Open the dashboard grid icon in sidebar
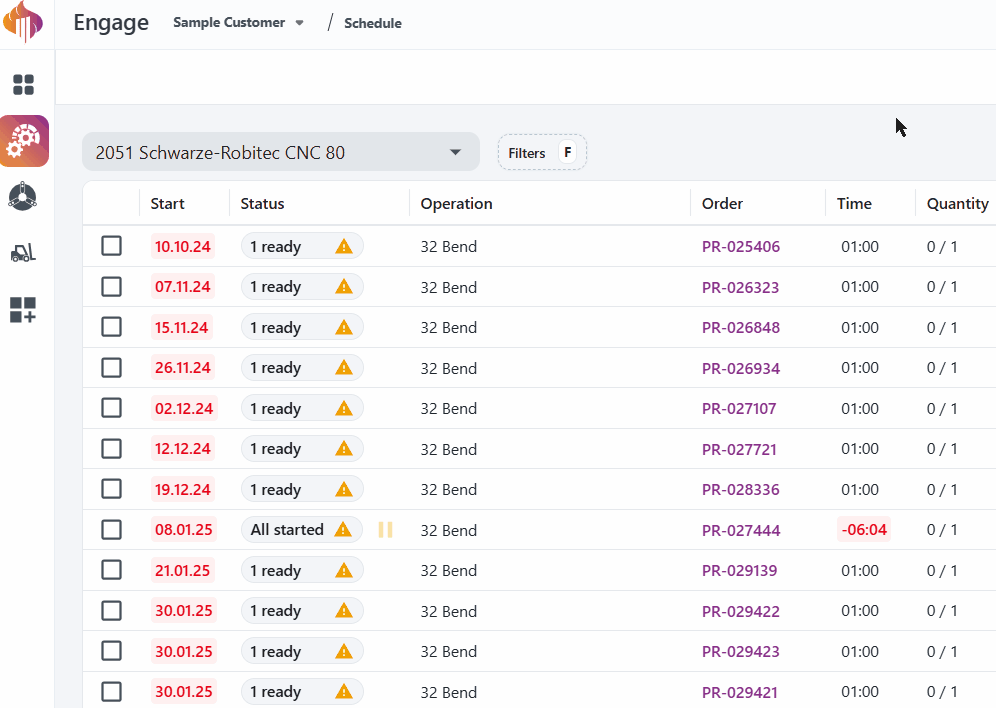This screenshot has height=708, width=996. pyautogui.click(x=24, y=84)
